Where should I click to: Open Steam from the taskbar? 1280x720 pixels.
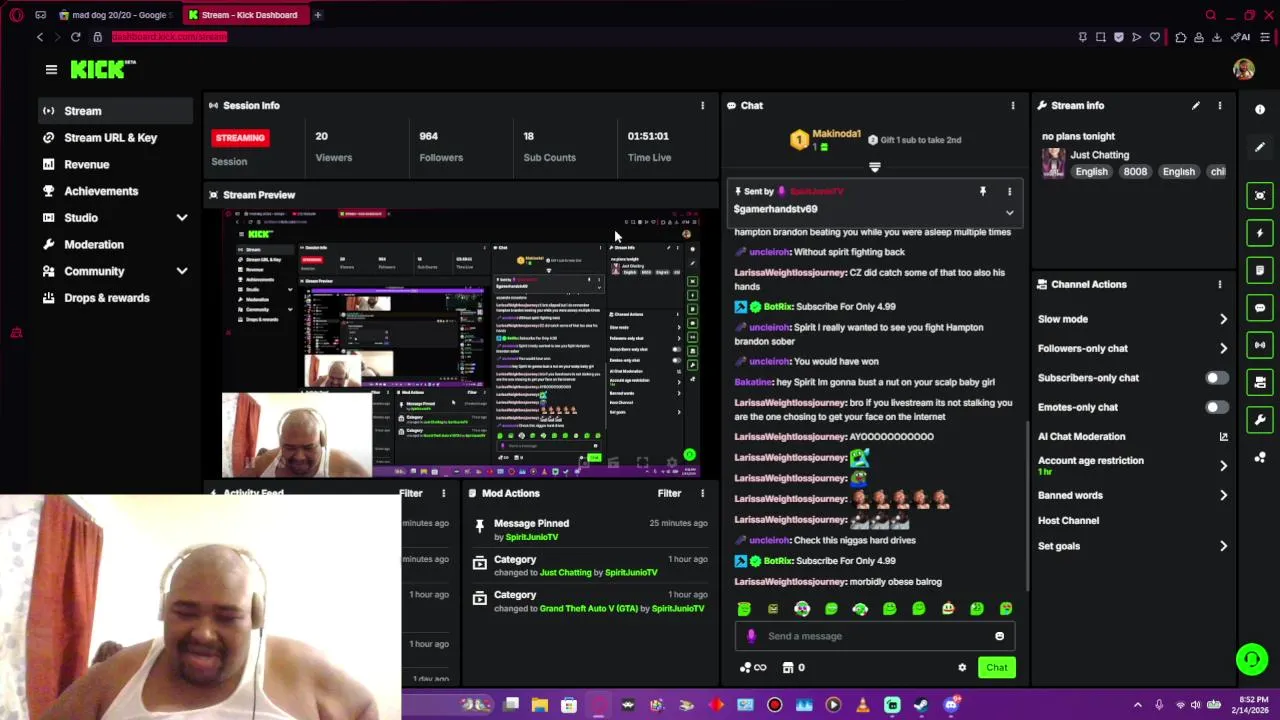[921, 705]
